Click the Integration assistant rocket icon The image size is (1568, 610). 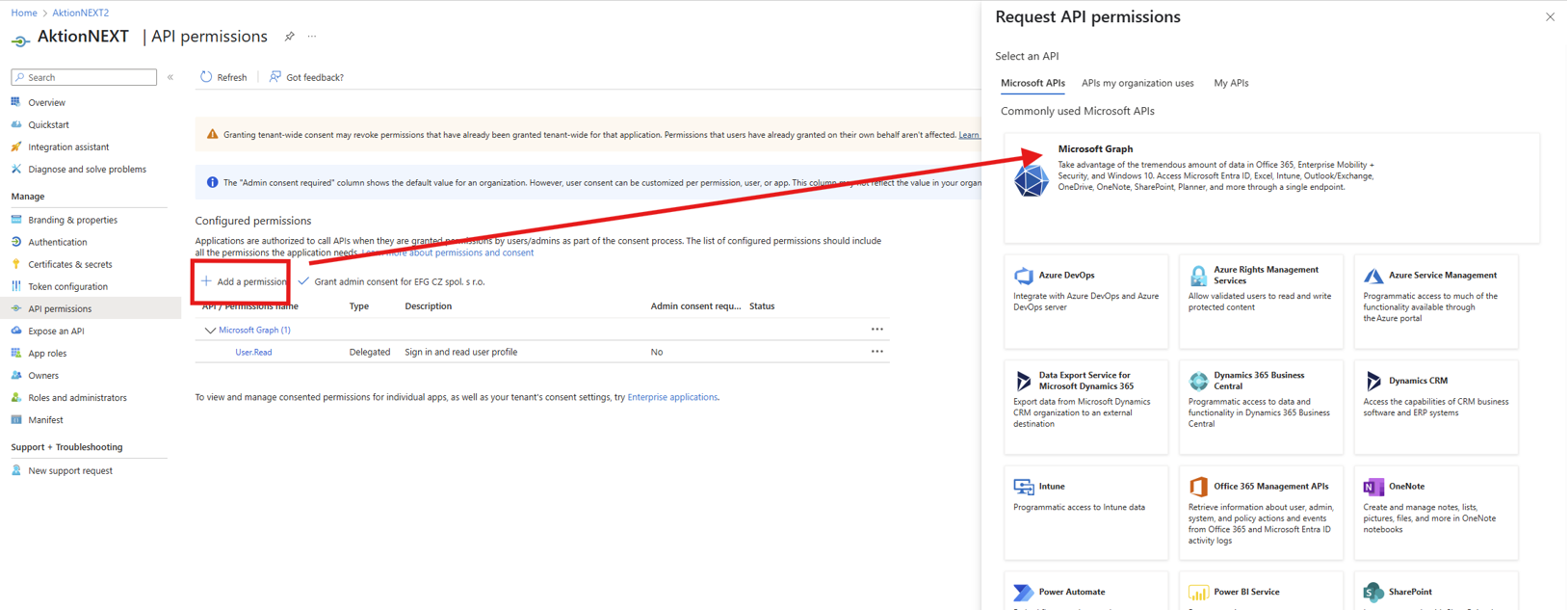pos(16,146)
